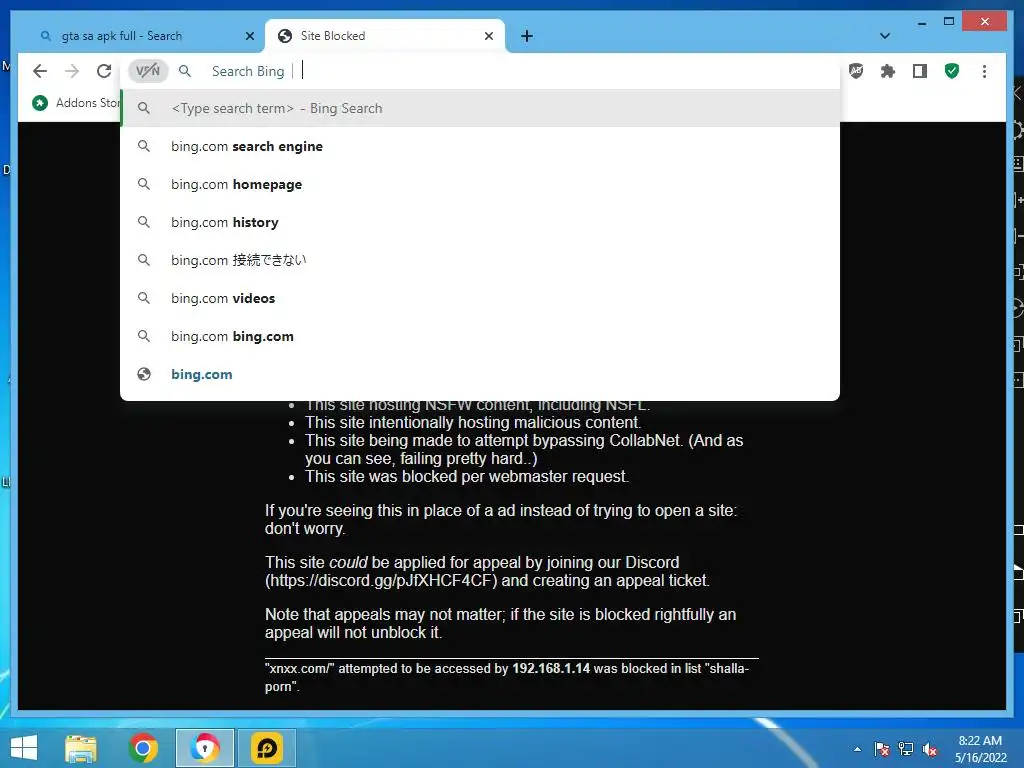Select the active browser taskbar icon
The image size is (1024, 768).
point(205,748)
